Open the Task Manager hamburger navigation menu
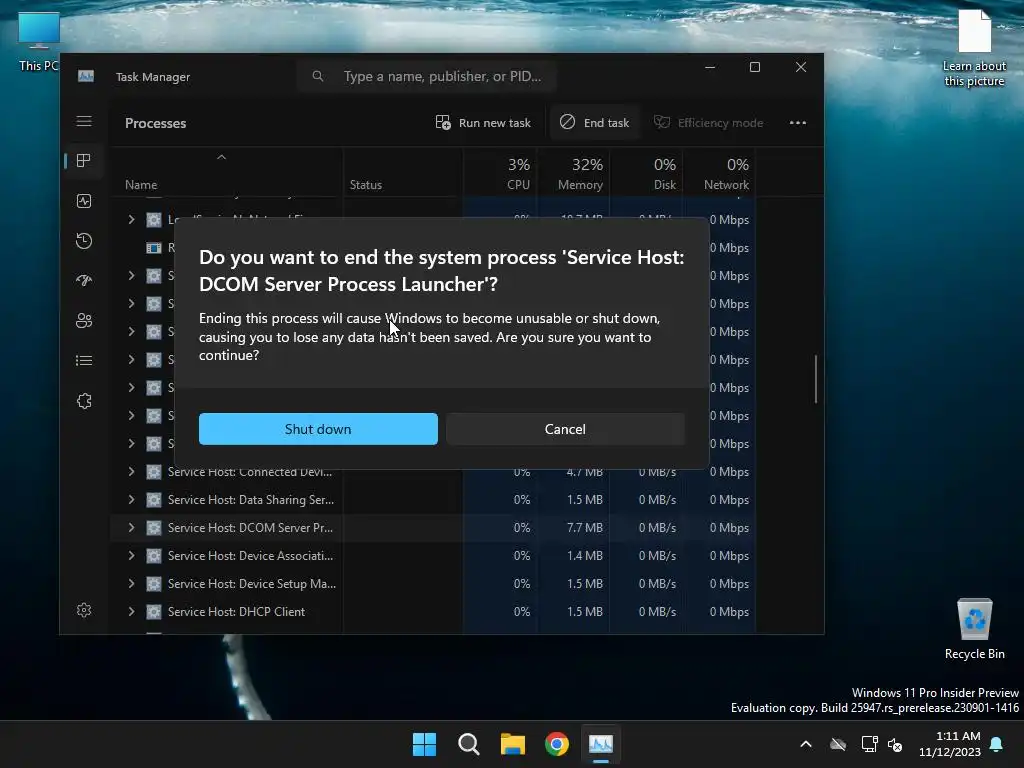Image resolution: width=1024 pixels, height=768 pixels. 84,121
